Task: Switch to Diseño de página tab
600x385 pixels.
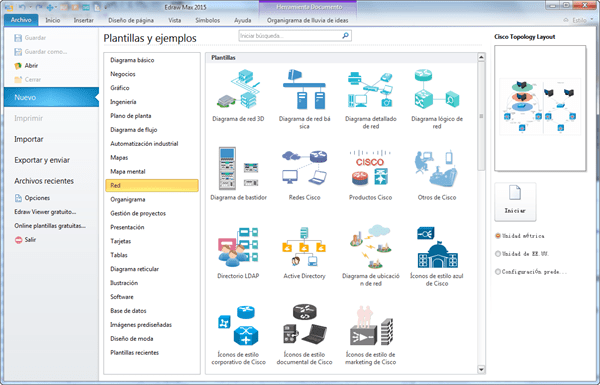Action: pos(131,20)
